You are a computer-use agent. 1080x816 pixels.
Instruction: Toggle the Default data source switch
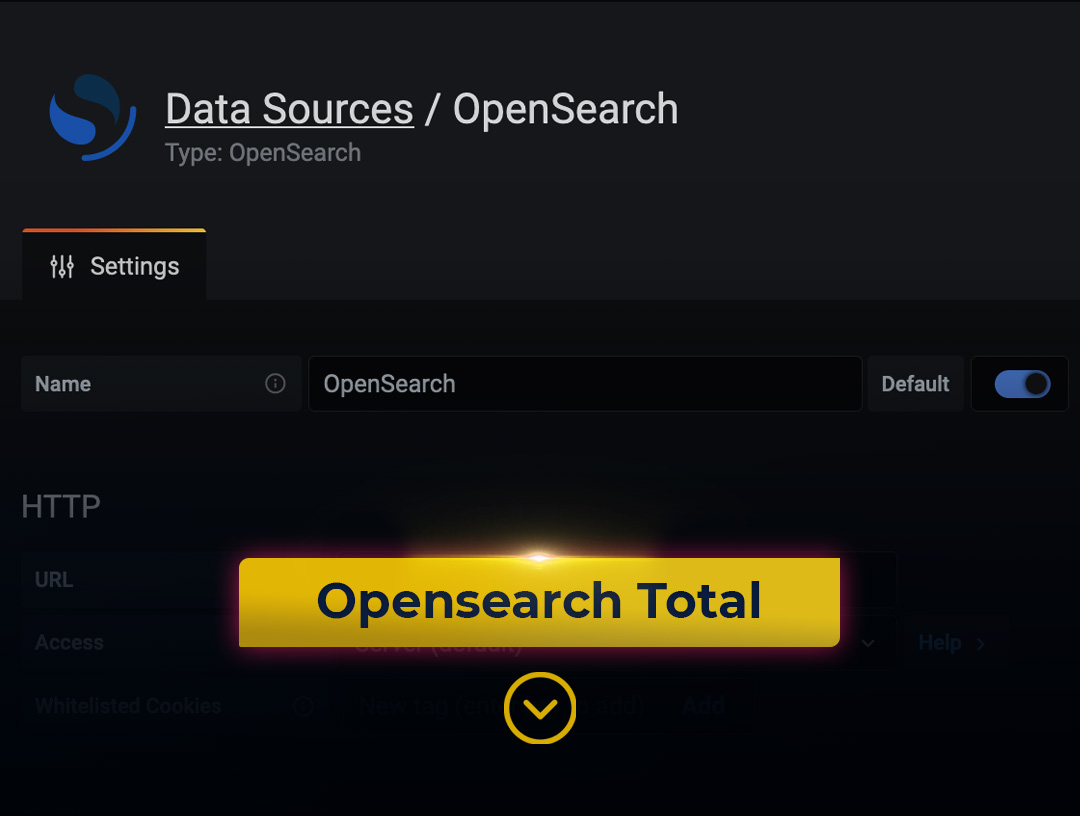tap(1022, 384)
